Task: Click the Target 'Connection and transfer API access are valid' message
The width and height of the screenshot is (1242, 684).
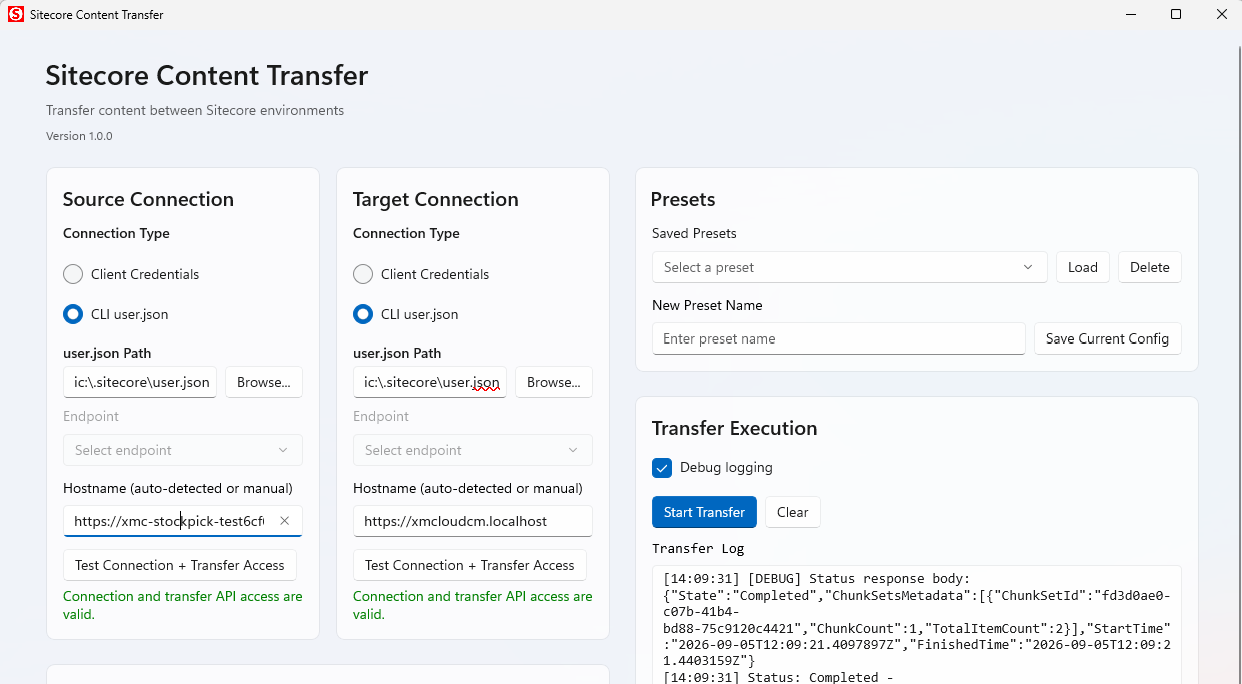Action: coord(473,605)
